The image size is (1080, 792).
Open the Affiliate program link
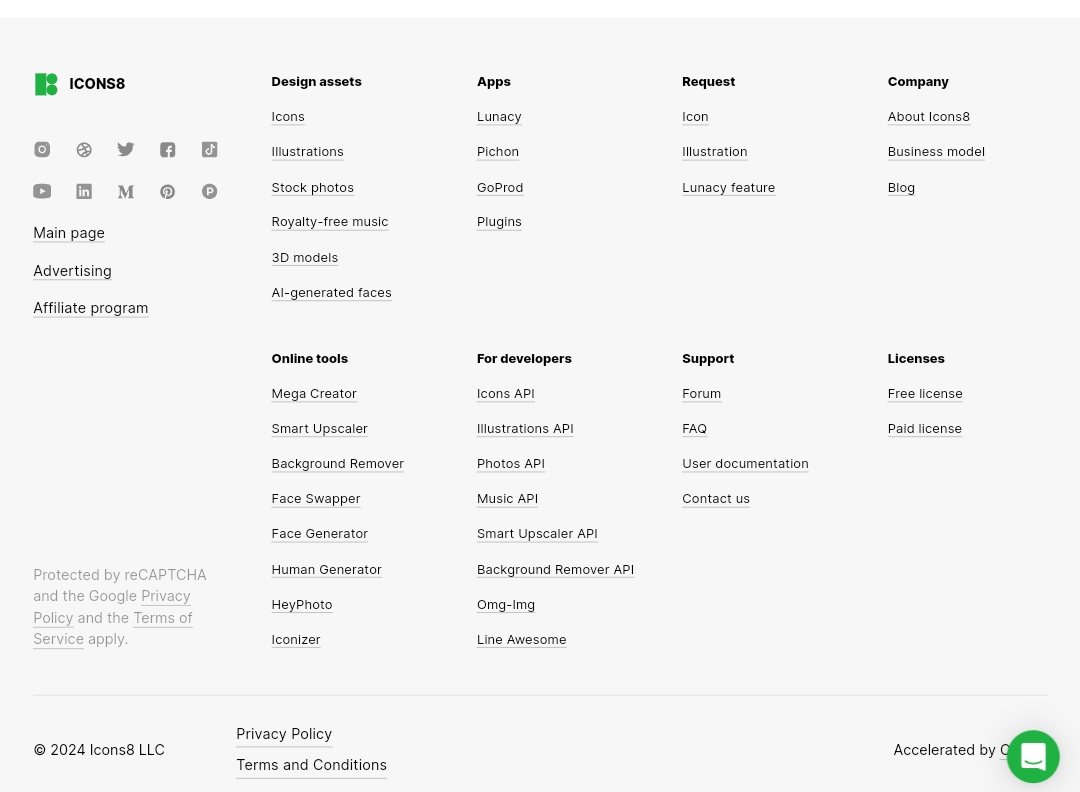[91, 308]
